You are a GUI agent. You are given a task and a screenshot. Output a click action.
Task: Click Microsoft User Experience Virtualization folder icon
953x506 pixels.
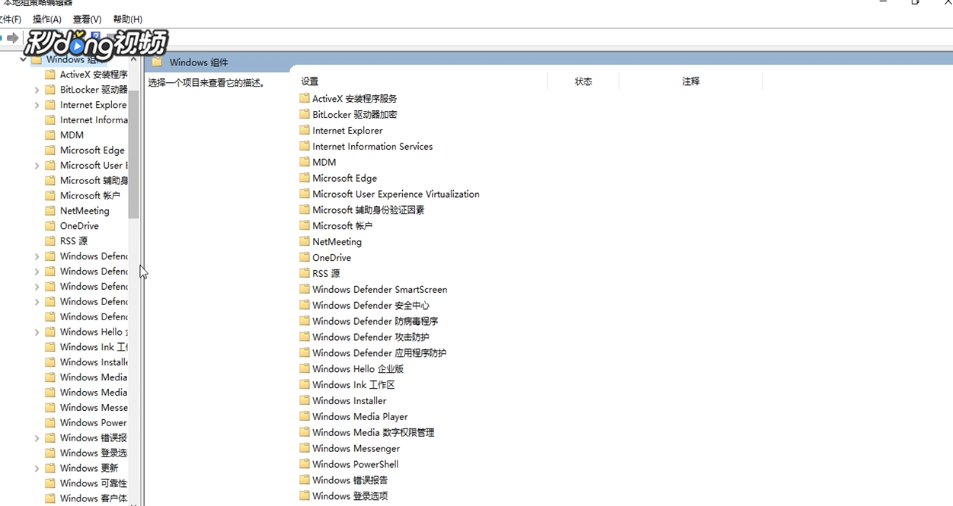304,193
